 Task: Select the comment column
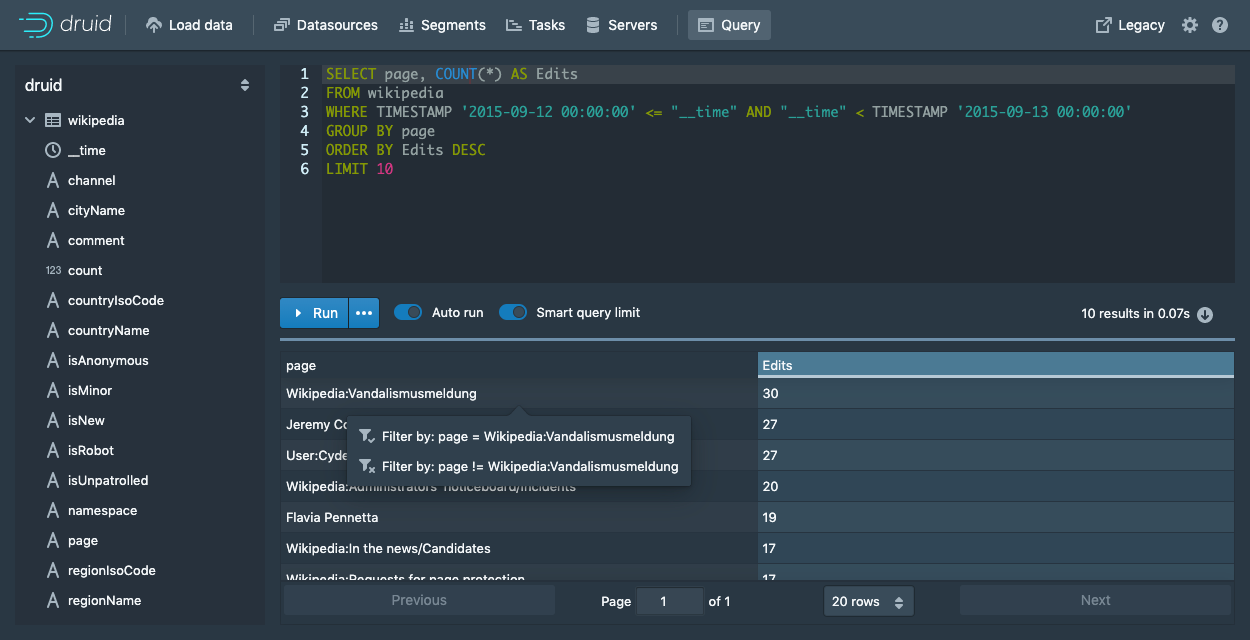(96, 241)
